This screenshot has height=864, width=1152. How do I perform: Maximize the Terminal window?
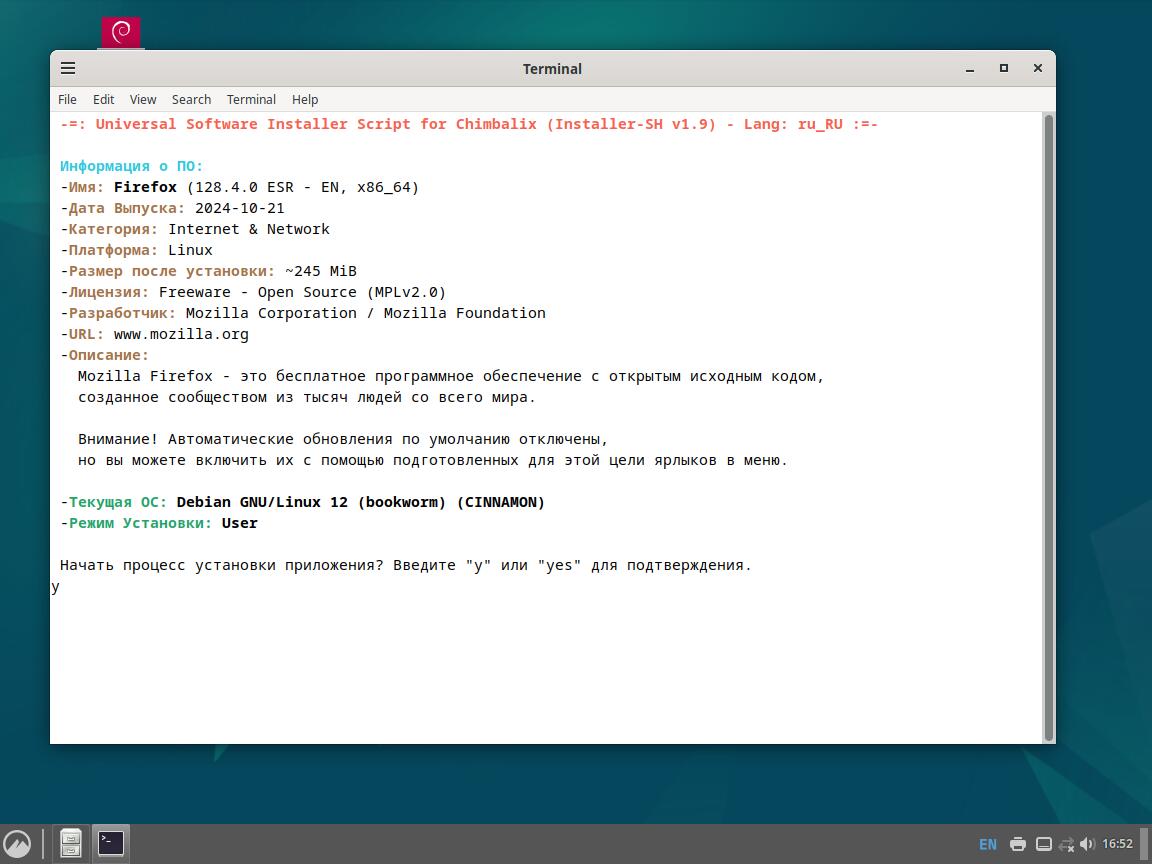point(1004,68)
